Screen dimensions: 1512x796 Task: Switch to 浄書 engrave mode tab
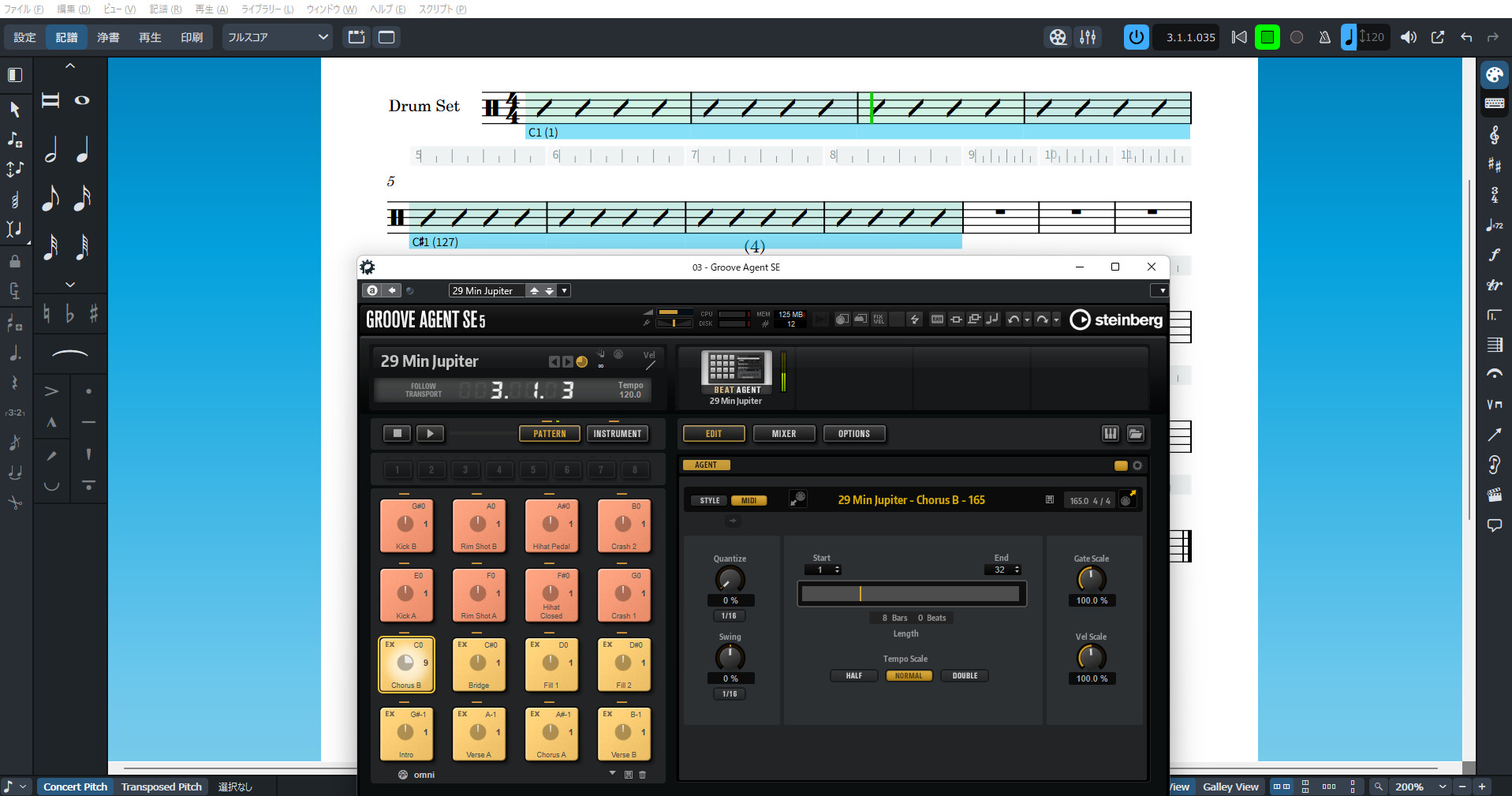click(108, 37)
